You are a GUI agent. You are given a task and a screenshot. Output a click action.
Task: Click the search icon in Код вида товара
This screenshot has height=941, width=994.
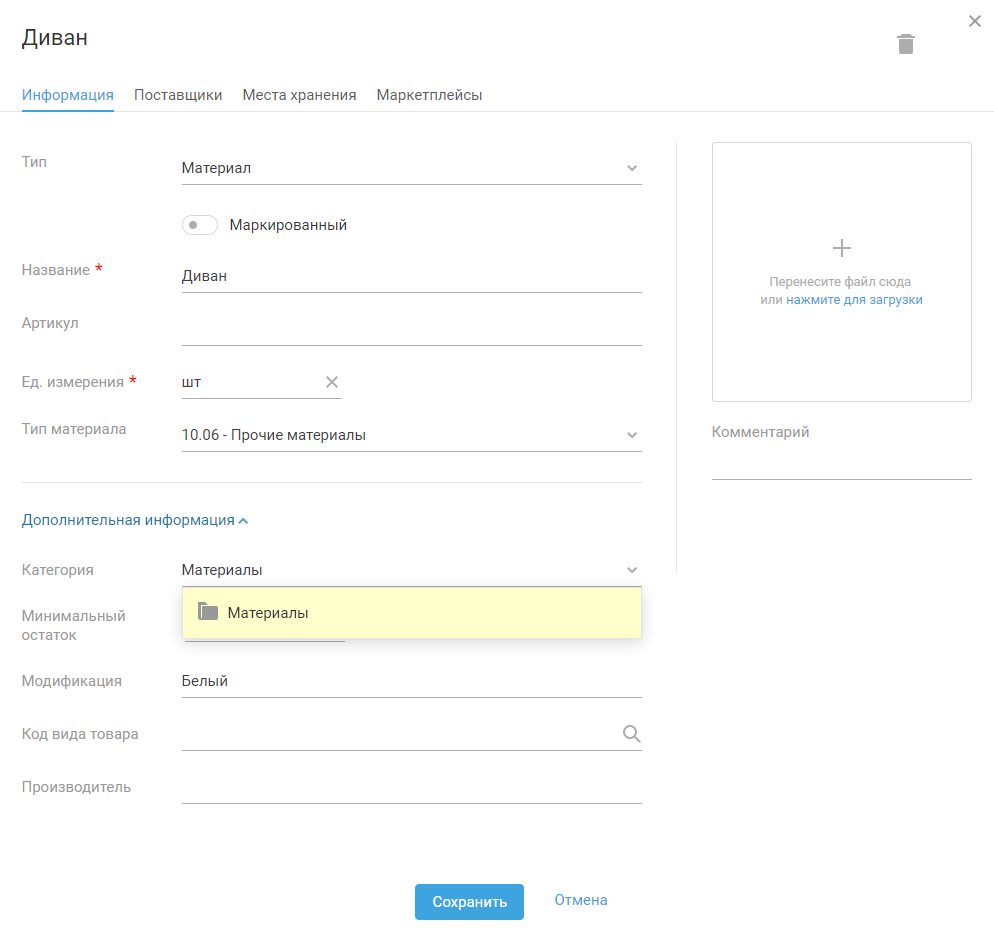pyautogui.click(x=631, y=734)
